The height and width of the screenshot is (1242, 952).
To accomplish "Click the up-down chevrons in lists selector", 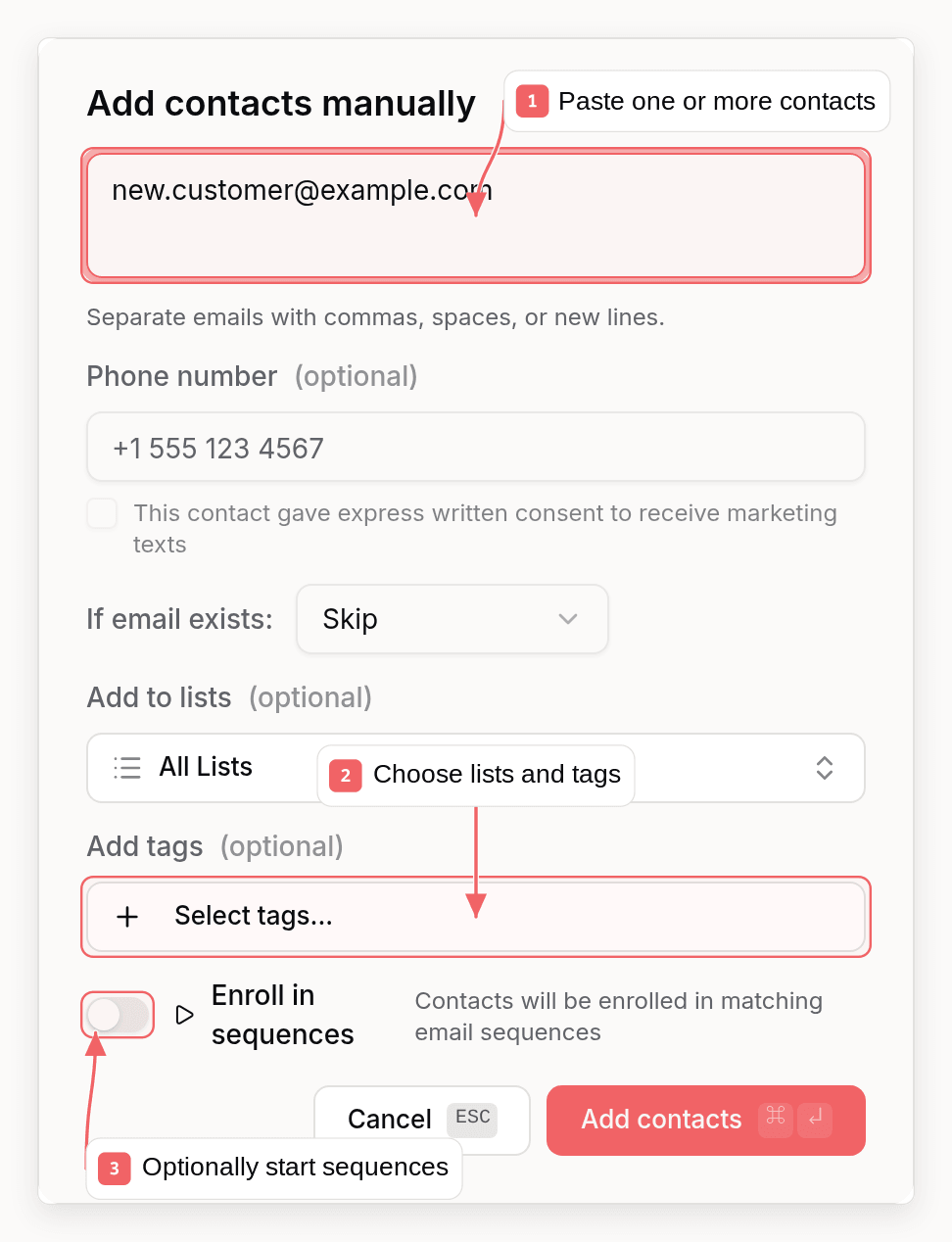I will [825, 768].
